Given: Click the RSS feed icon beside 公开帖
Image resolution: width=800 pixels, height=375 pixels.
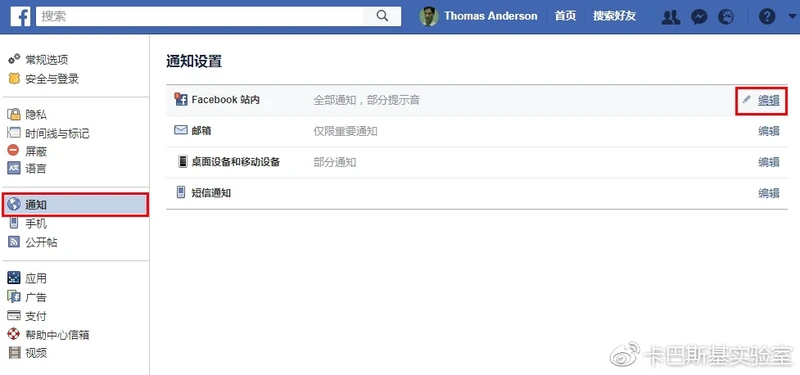Looking at the screenshot, I should (14, 242).
